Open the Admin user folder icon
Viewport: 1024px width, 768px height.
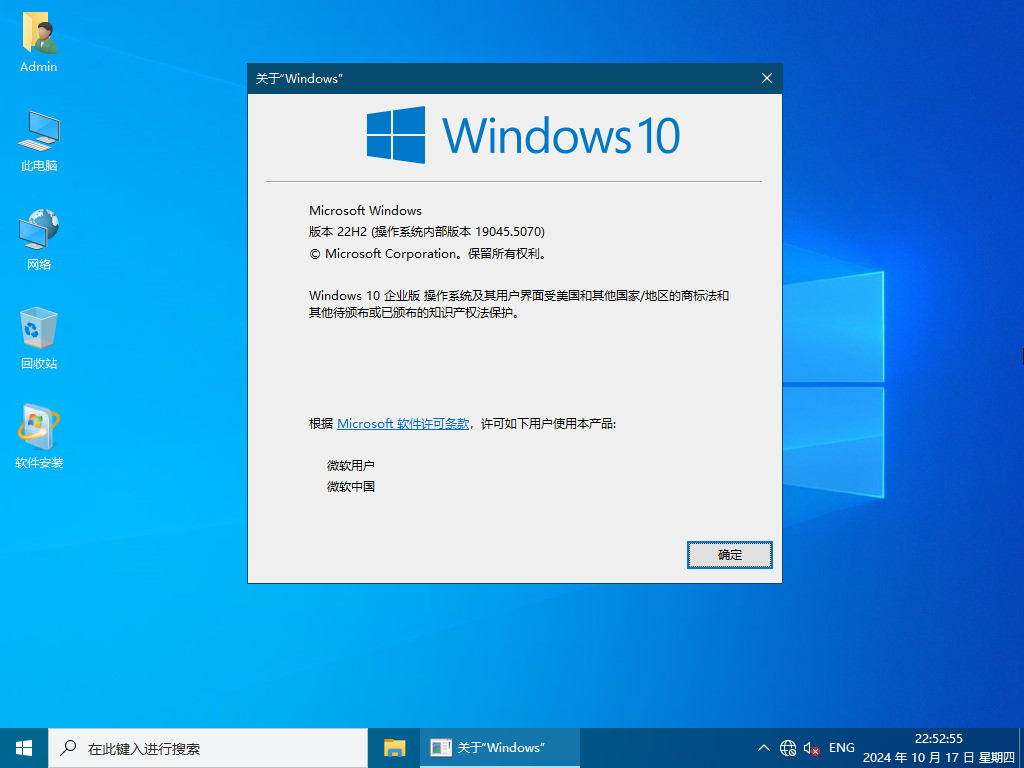click(39, 42)
